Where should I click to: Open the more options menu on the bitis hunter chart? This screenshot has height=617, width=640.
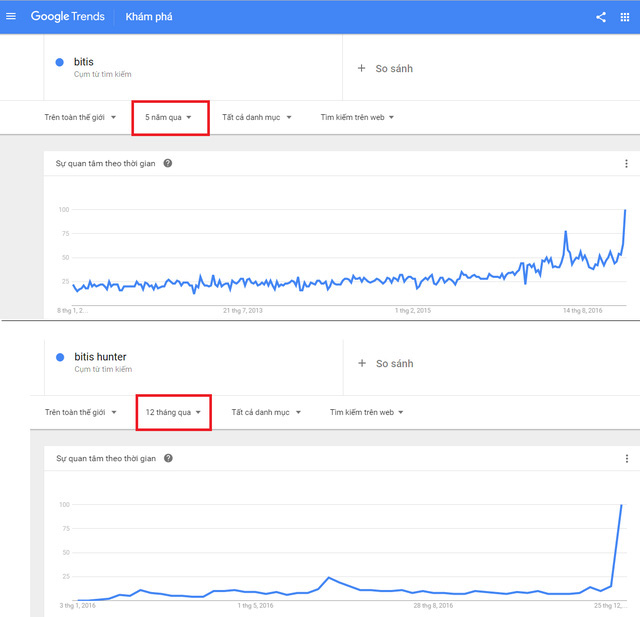pos(627,459)
